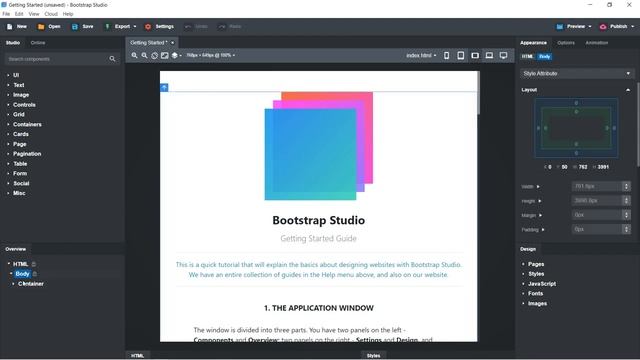Expand the Grid component group
This screenshot has width=640, height=360.
coord(19,115)
